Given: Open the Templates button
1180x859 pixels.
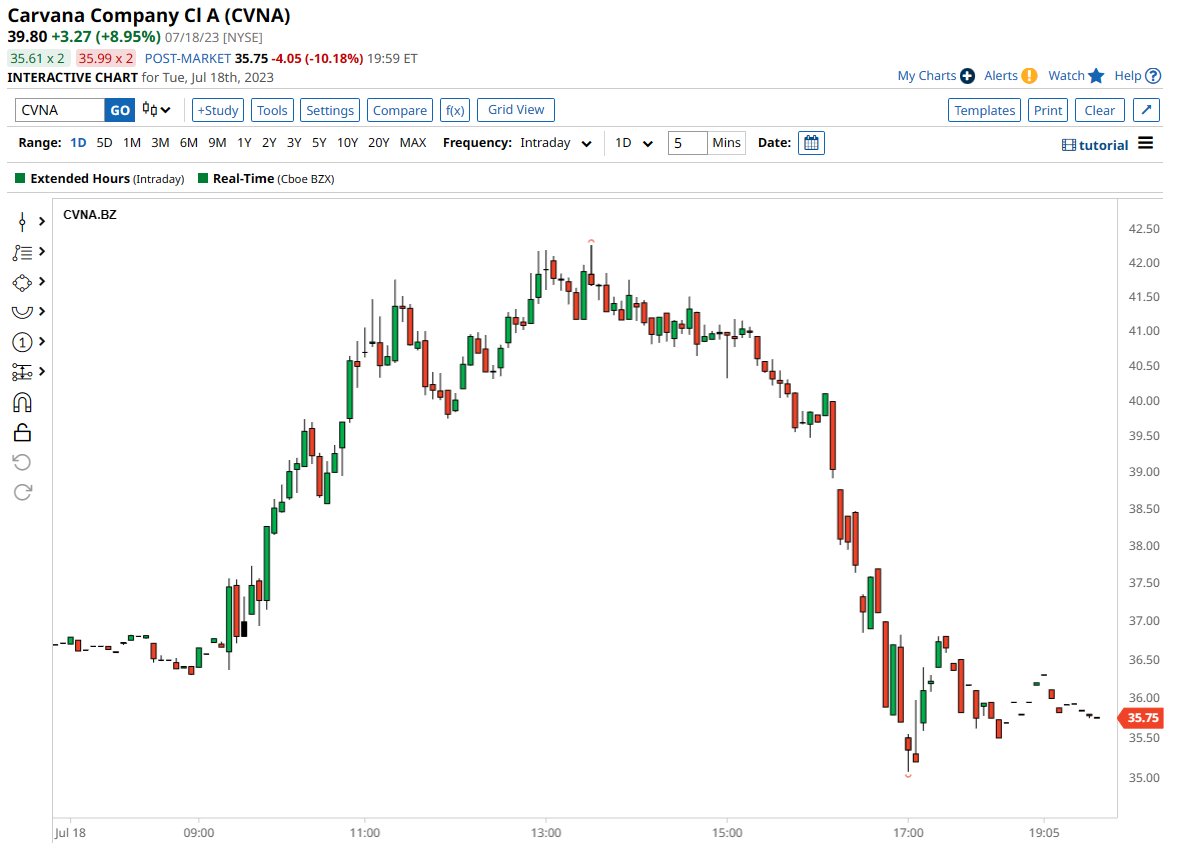Looking at the screenshot, I should (x=984, y=110).
